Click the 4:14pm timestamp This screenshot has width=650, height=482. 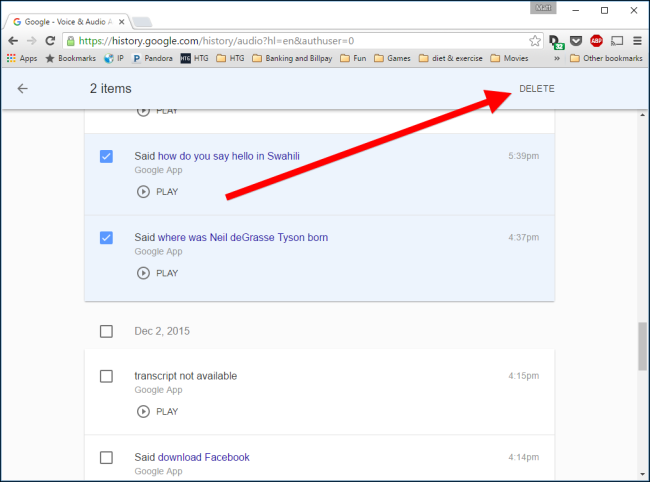pyautogui.click(x=524, y=457)
